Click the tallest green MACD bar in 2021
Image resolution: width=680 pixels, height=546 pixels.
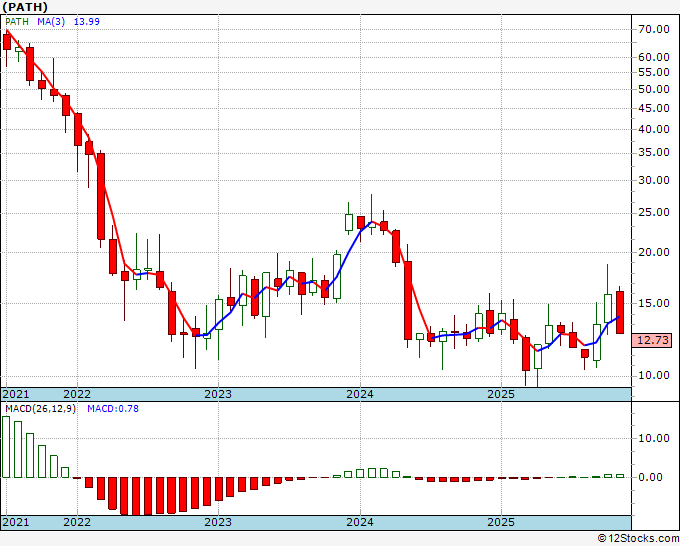pyautogui.click(x=6, y=447)
